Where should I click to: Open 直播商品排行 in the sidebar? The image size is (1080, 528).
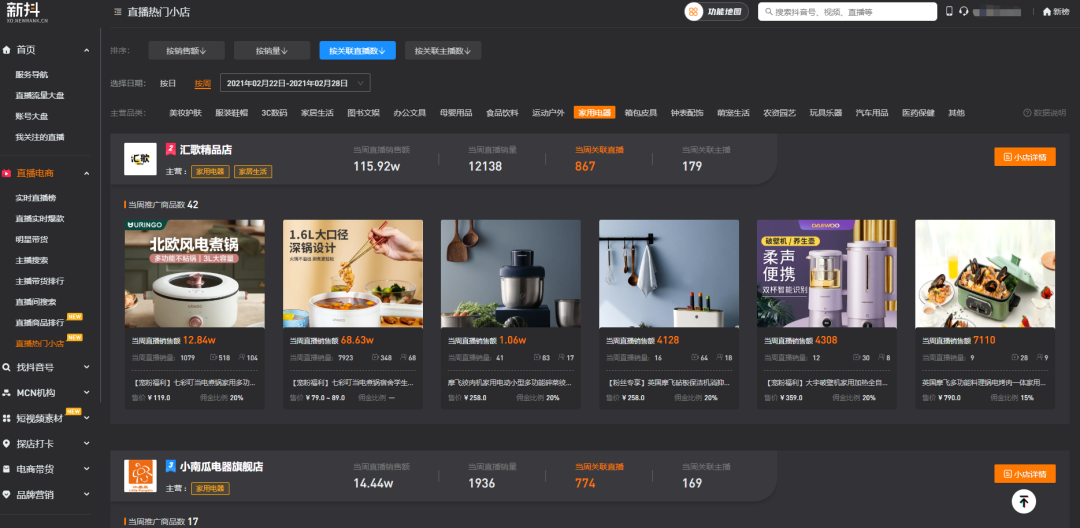coord(40,322)
